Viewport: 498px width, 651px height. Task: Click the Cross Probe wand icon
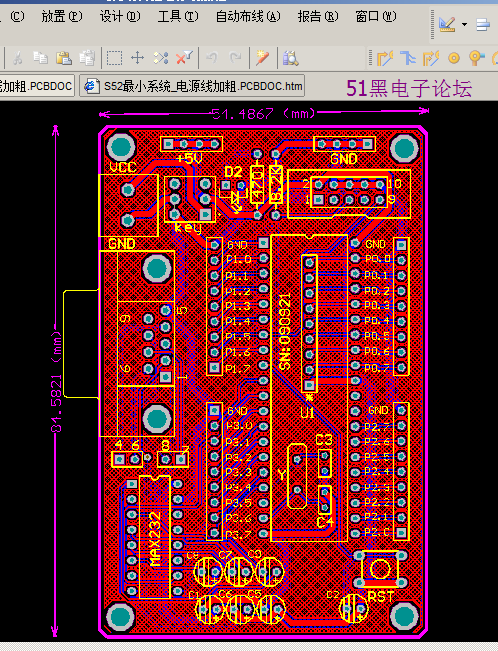pyautogui.click(x=262, y=58)
